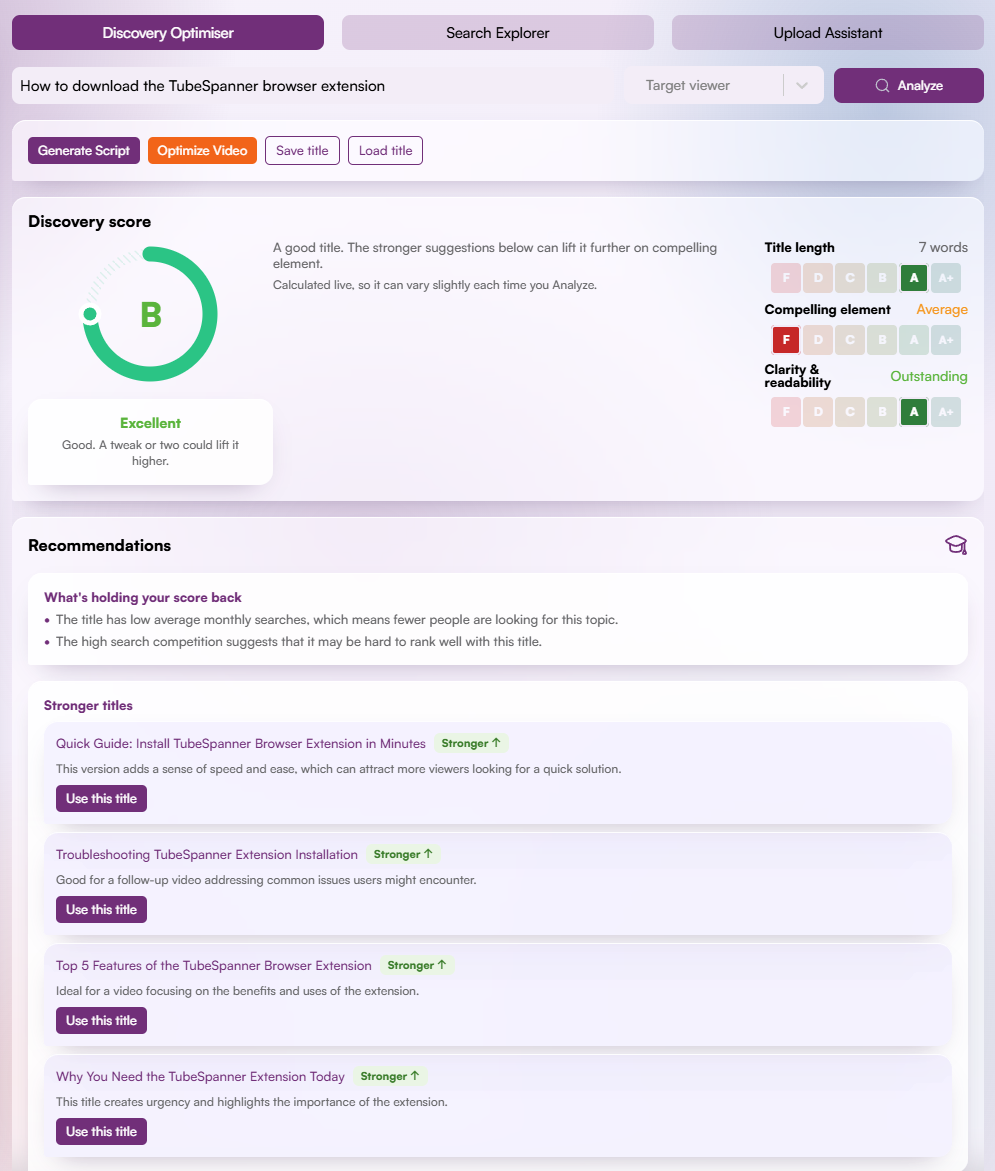995x1171 pixels.
Task: Click the Stronger badge beside Why You Need title
Action: click(x=390, y=1076)
